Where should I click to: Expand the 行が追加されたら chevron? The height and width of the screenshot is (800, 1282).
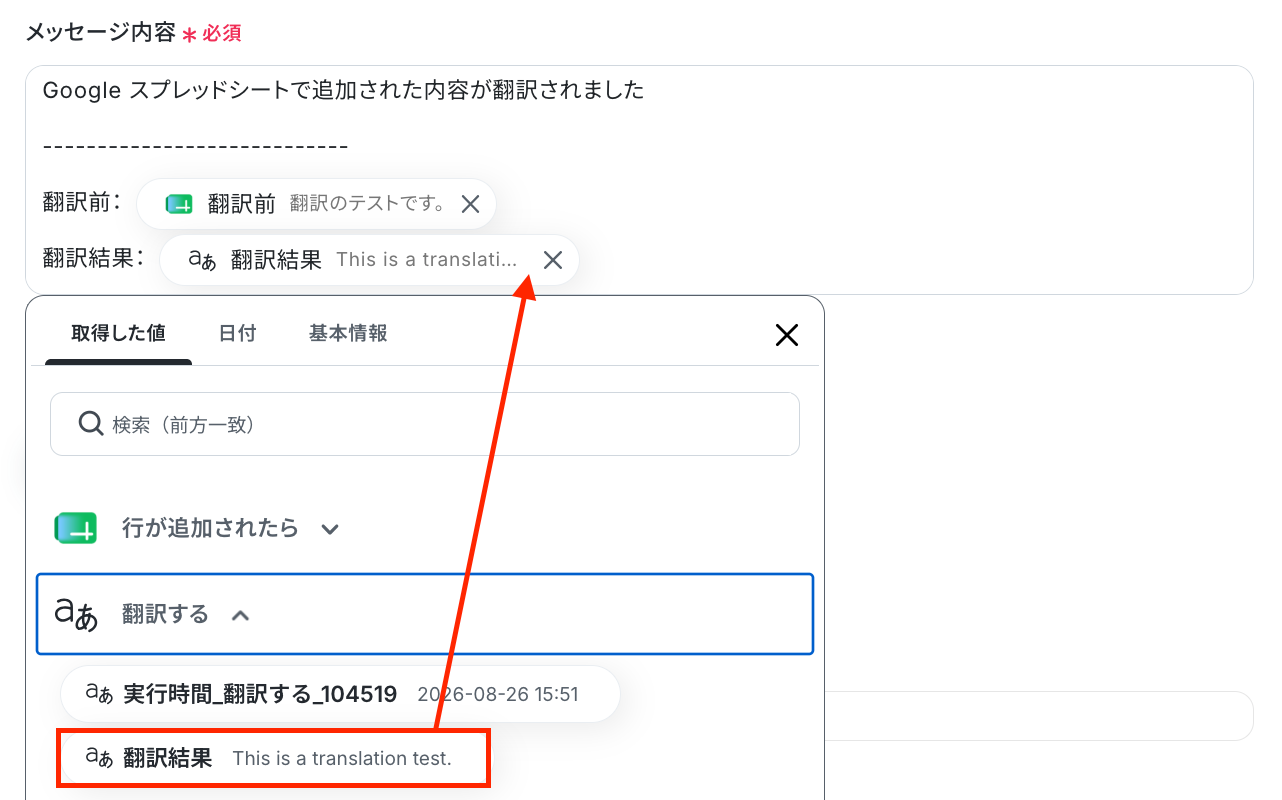point(330,529)
